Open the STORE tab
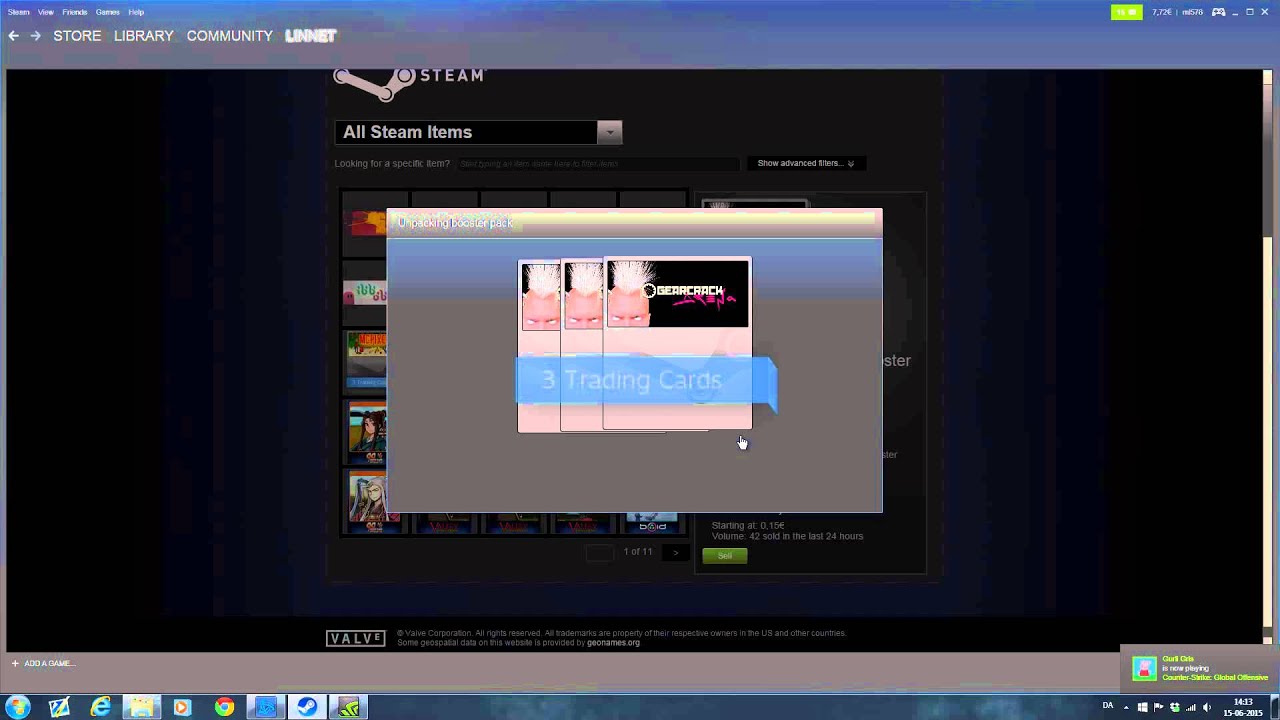1280x720 pixels. point(77,36)
